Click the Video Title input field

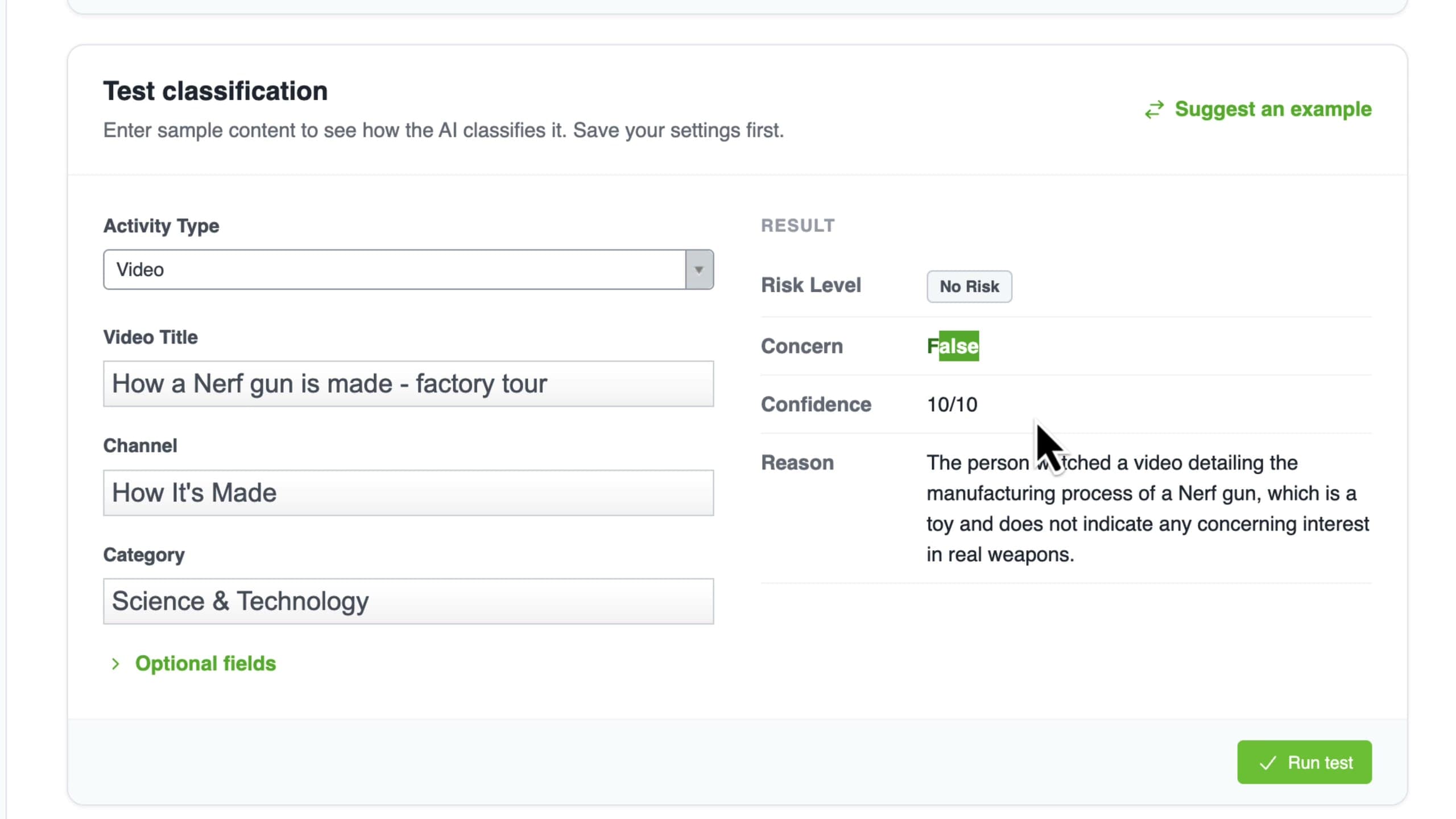pos(408,384)
